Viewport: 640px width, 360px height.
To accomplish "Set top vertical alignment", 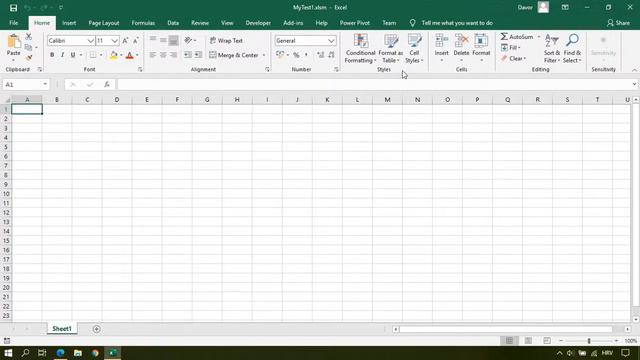I will tap(153, 40).
